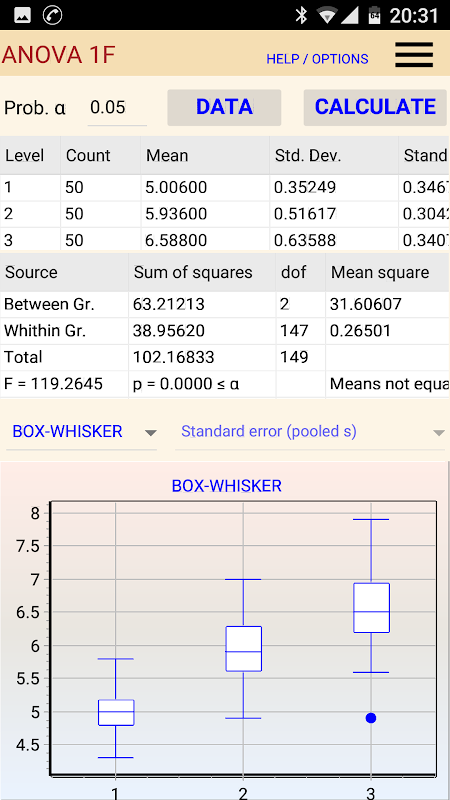Edit the Prob. α value field
Screen dimensions: 450x800
pos(117,108)
